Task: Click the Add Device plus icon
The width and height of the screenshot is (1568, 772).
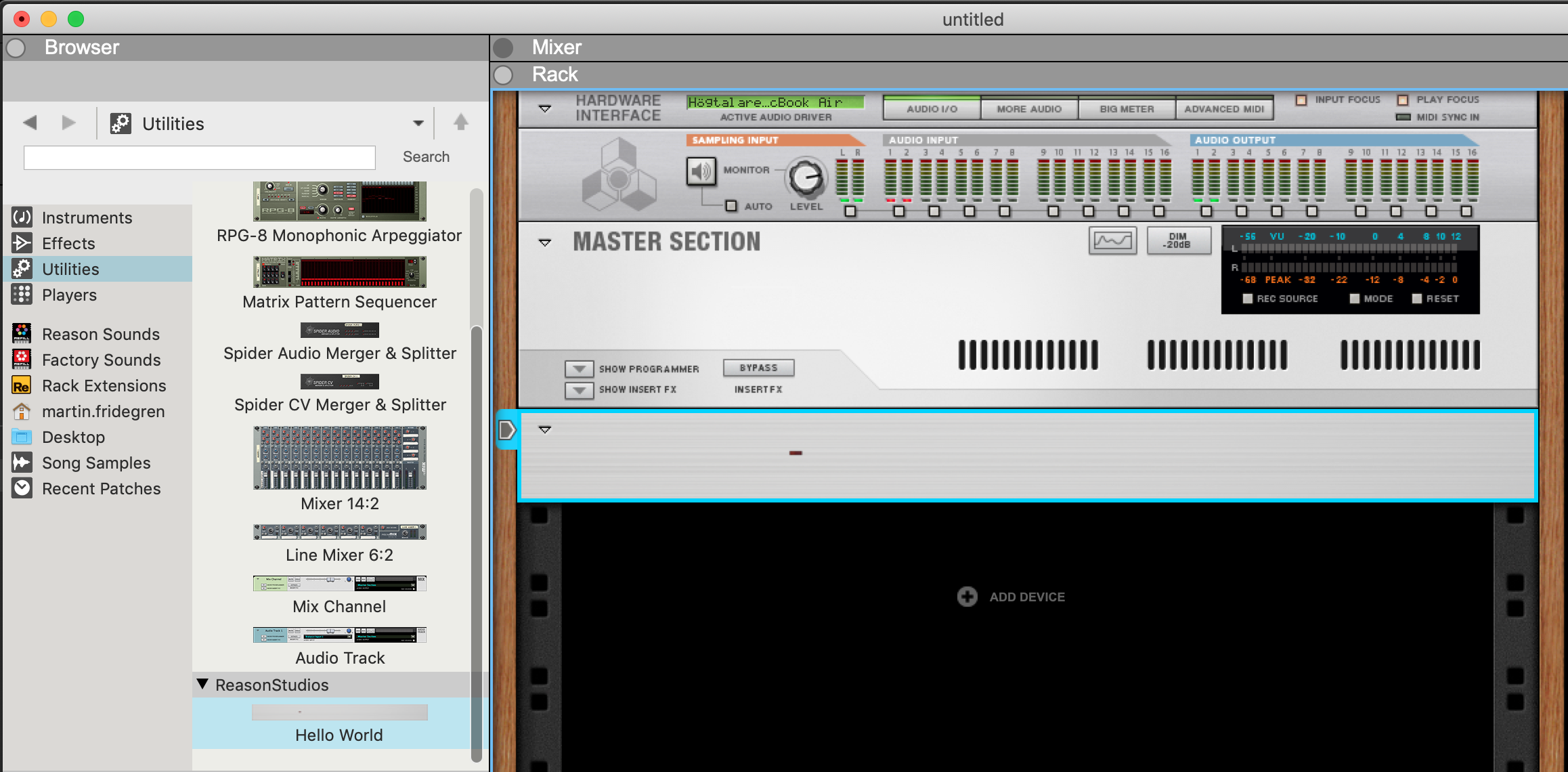Action: click(967, 597)
